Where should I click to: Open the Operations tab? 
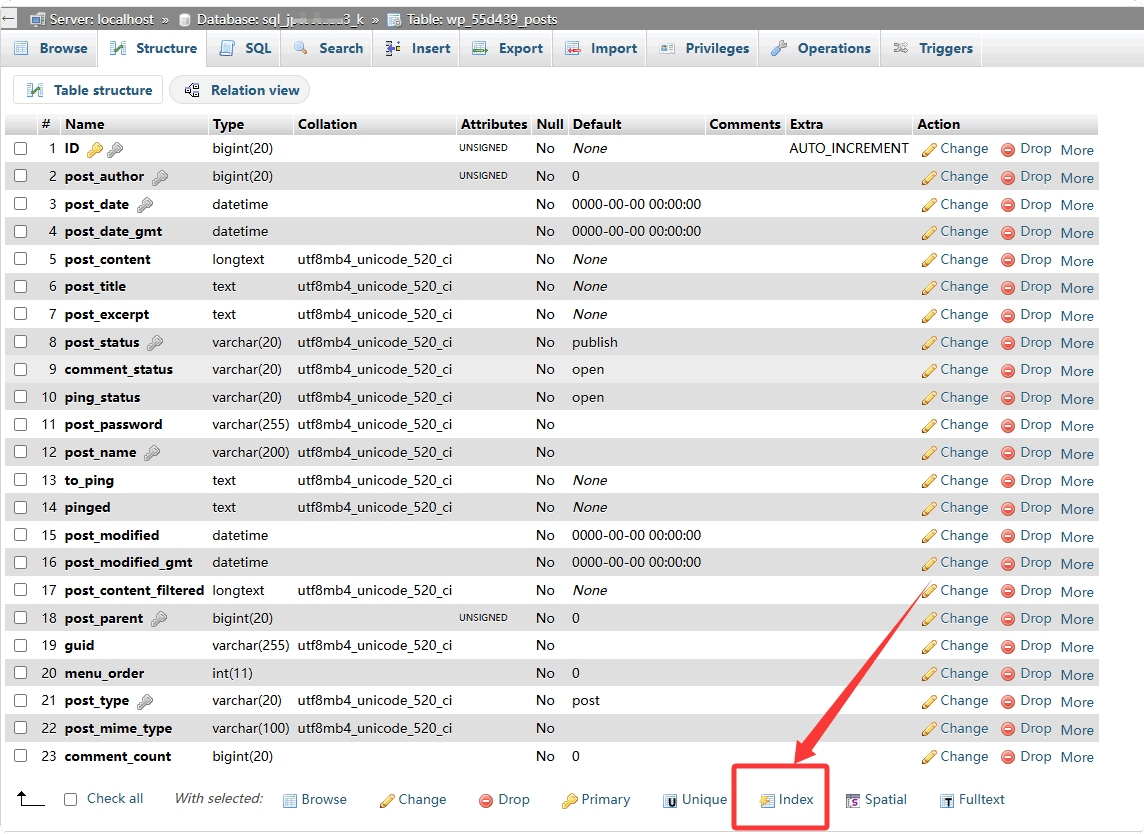[x=821, y=48]
